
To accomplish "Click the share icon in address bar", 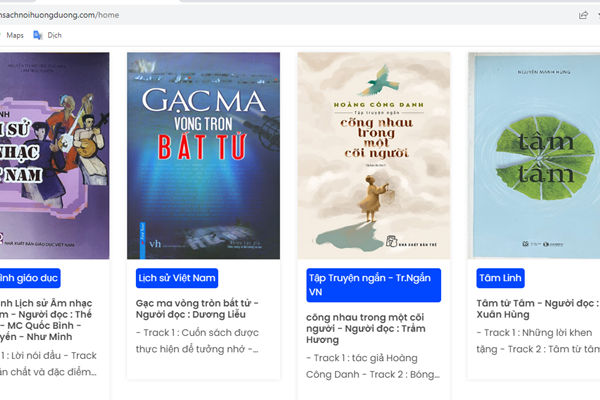I will pos(583,15).
